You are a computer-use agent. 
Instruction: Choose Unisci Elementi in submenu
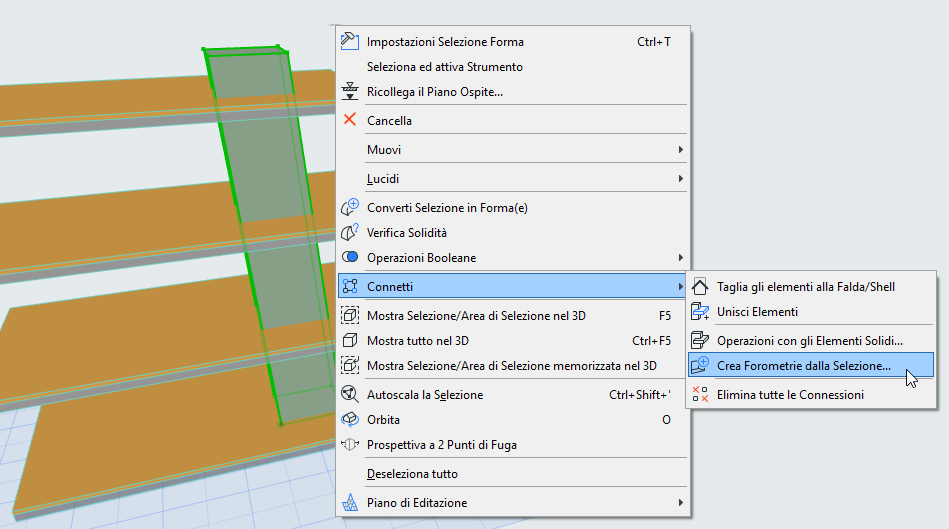point(811,311)
